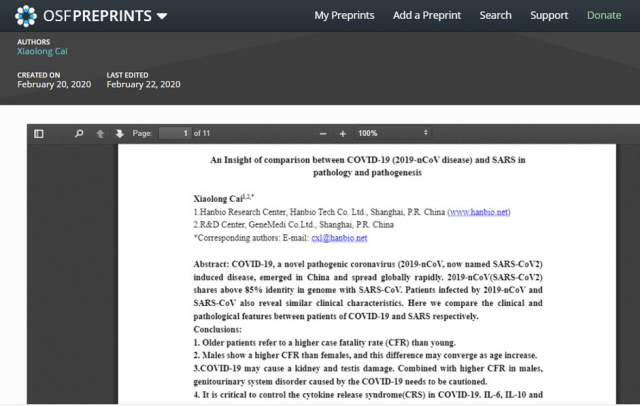Open the OSF Preprints dropdown arrow
The image size is (640, 406).
pyautogui.click(x=162, y=16)
